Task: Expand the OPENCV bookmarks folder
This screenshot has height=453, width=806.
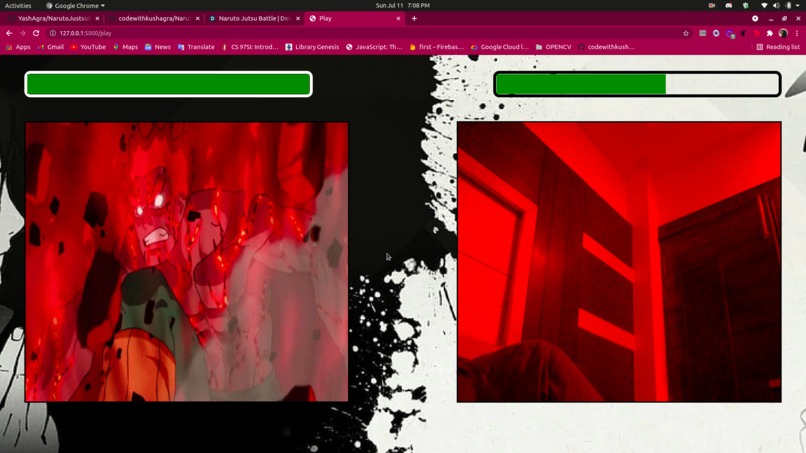Action: tap(553, 47)
